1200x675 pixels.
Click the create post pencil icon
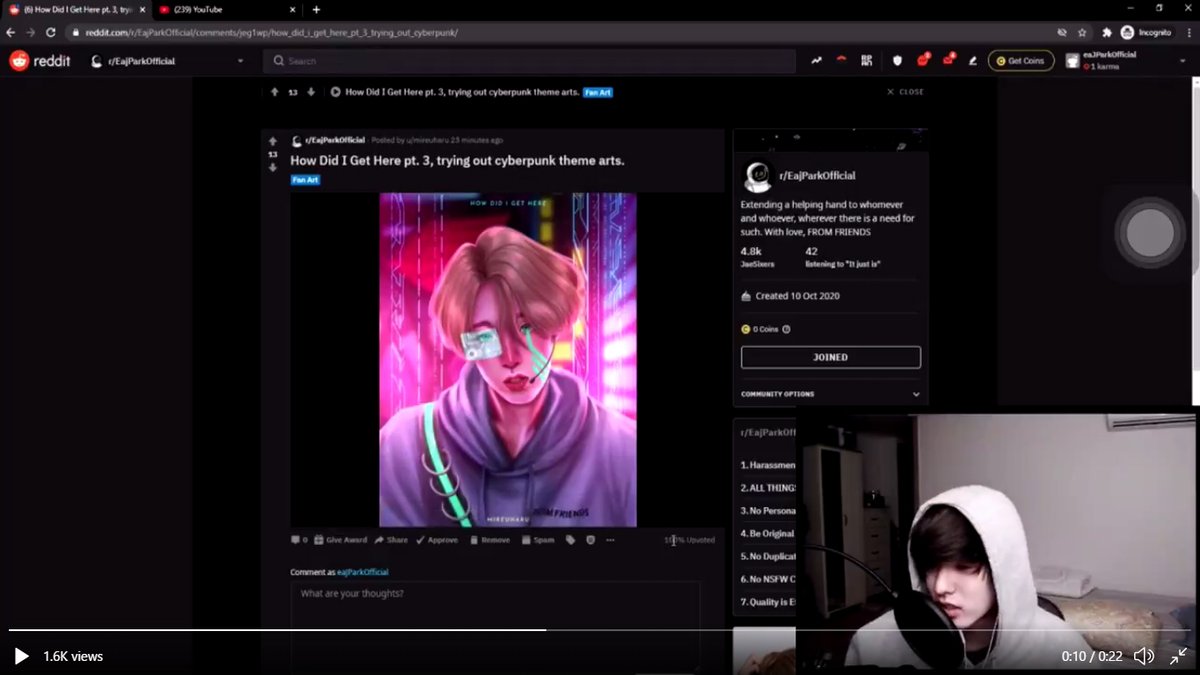[x=972, y=61]
